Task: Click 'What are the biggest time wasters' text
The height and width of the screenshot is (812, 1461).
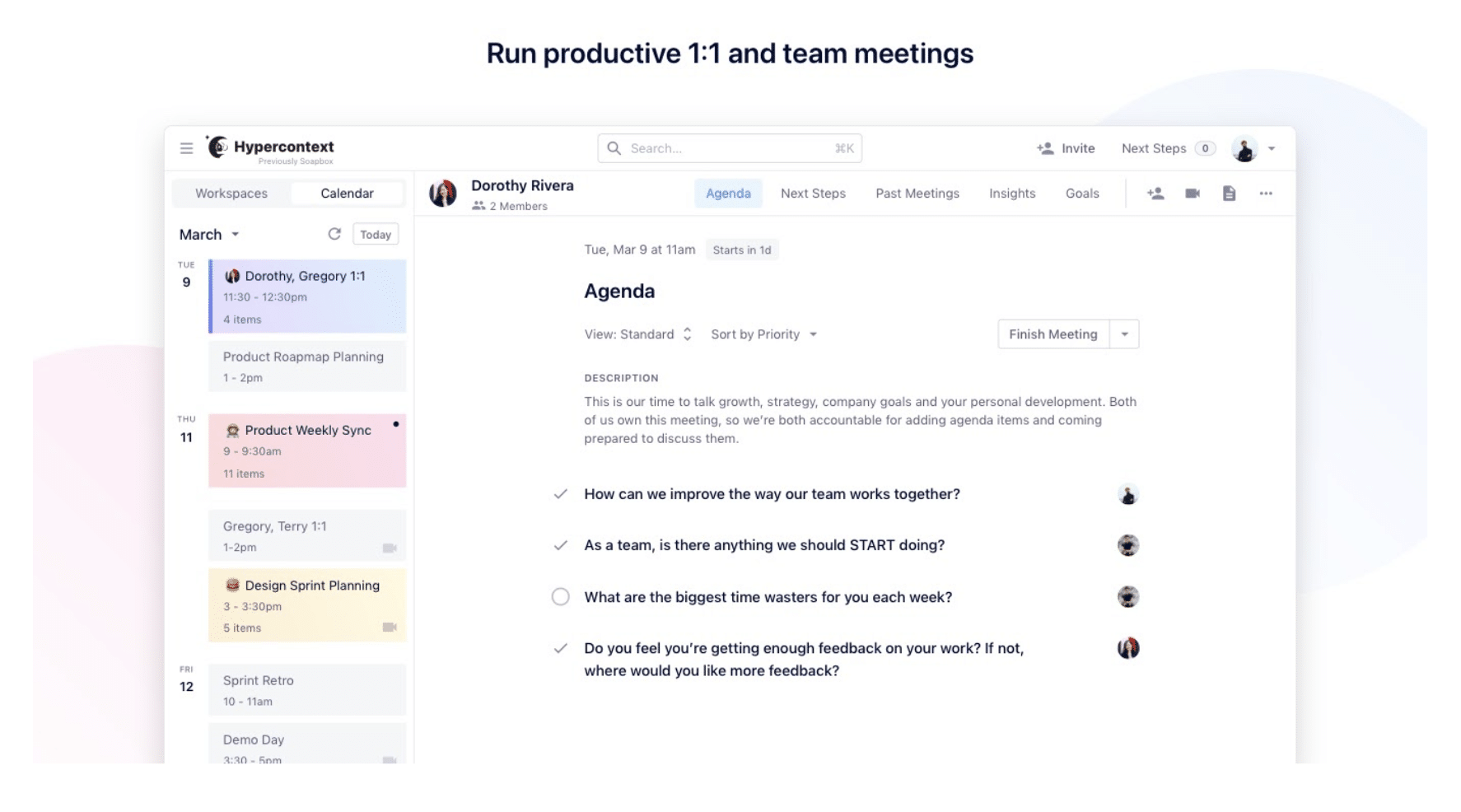Action: click(x=768, y=597)
